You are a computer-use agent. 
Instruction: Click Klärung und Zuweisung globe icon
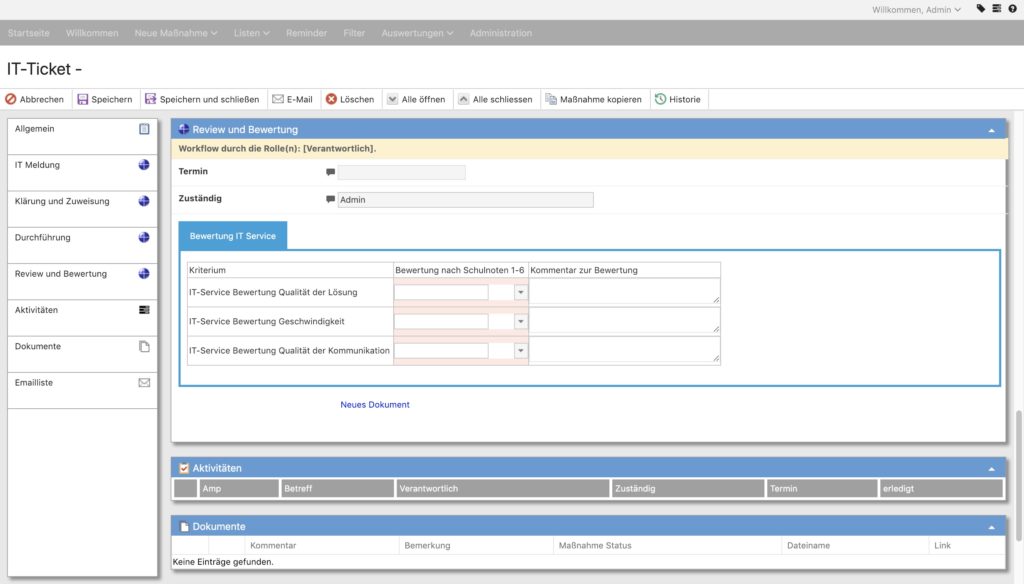(144, 201)
